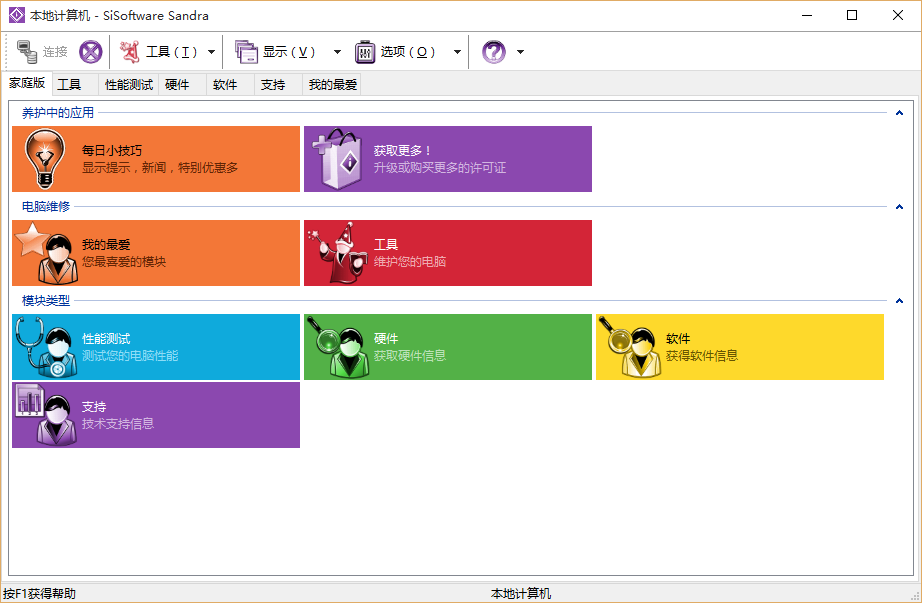Expand the help icon dropdown arrow
Viewport: 922px width, 603px height.
point(520,52)
